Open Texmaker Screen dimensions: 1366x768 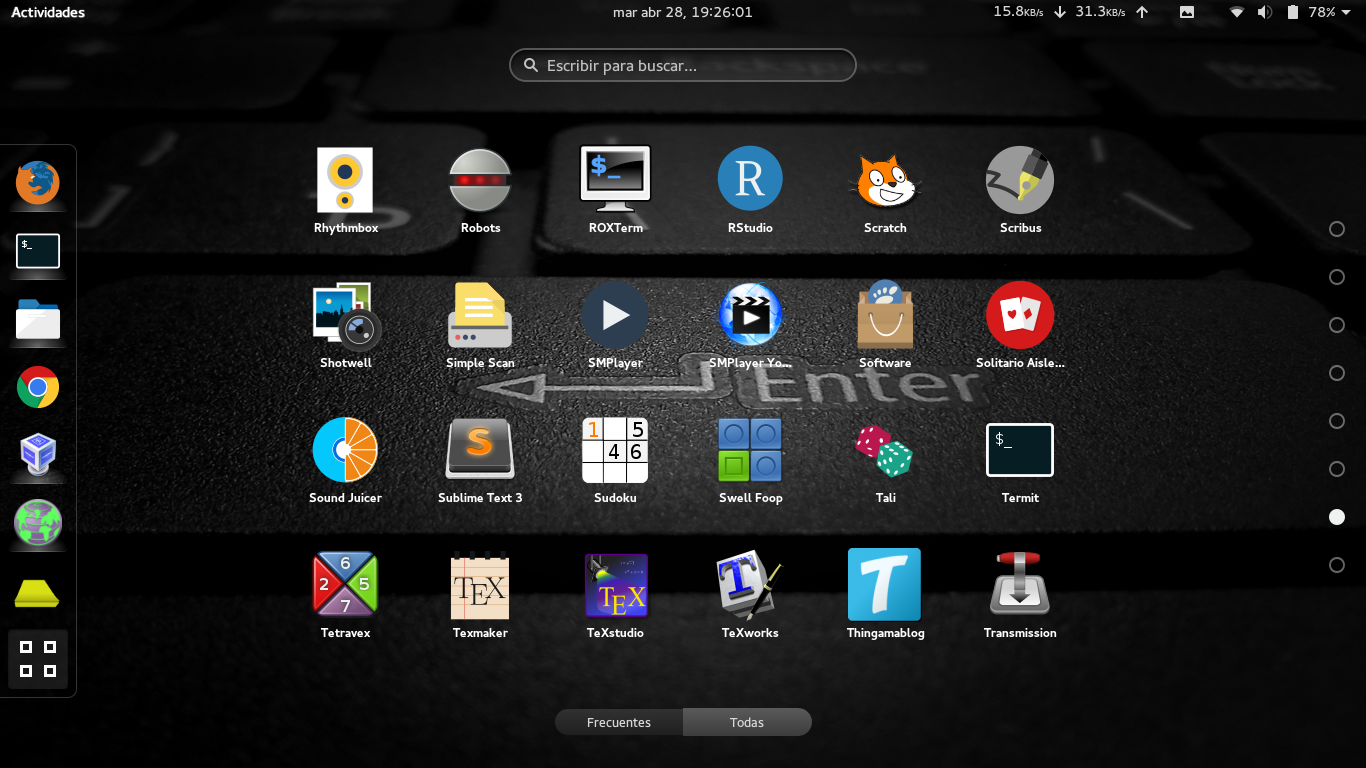point(480,585)
